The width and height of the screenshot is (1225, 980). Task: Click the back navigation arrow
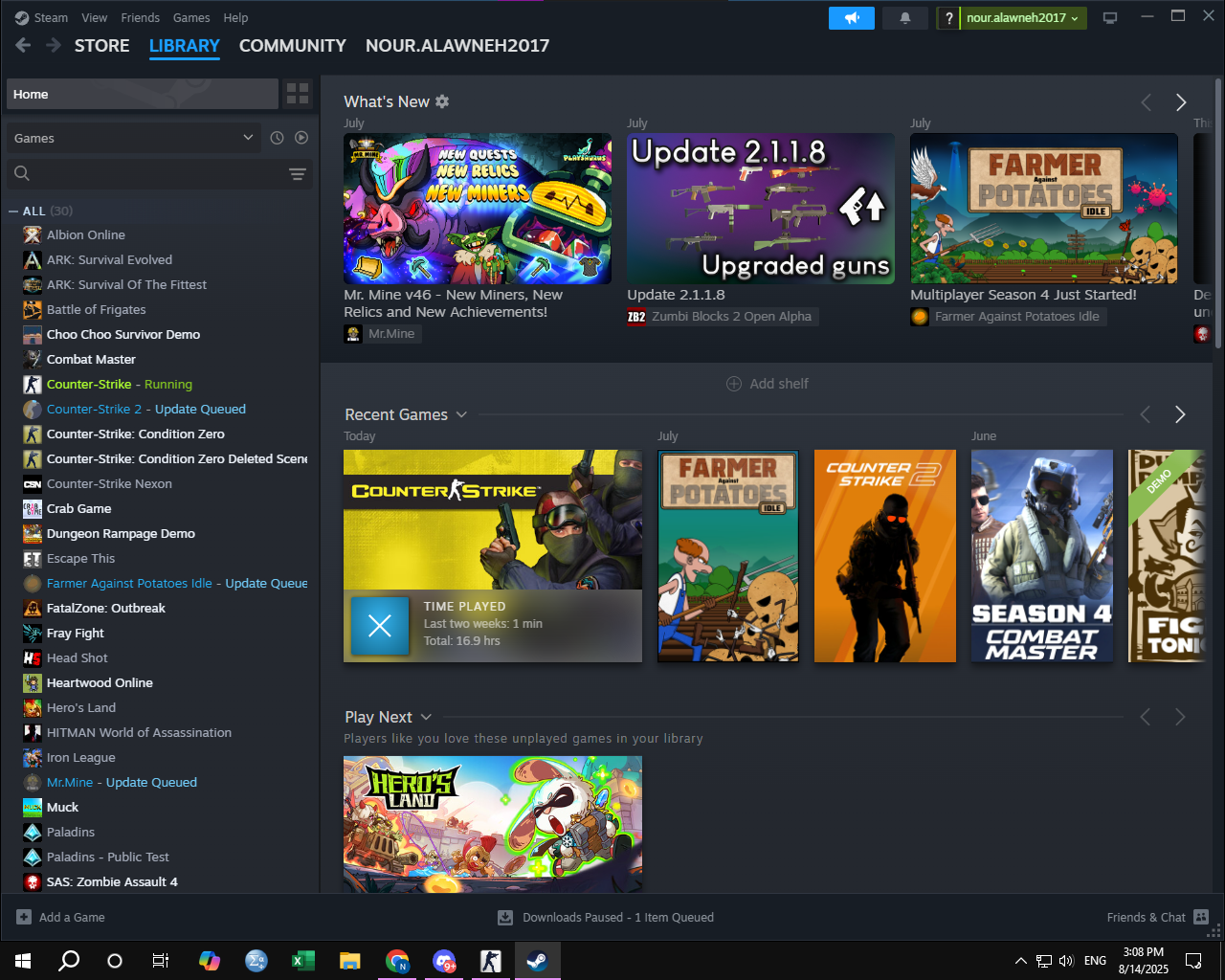pos(24,45)
